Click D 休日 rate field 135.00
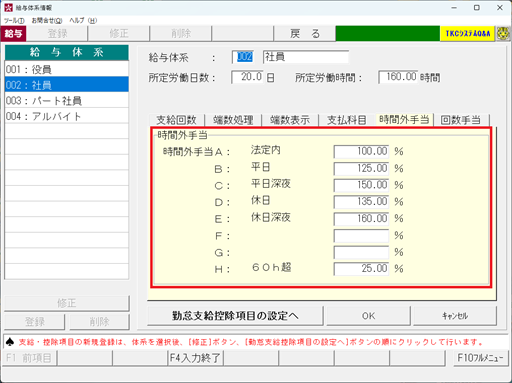The width and height of the screenshot is (512, 383). point(361,202)
